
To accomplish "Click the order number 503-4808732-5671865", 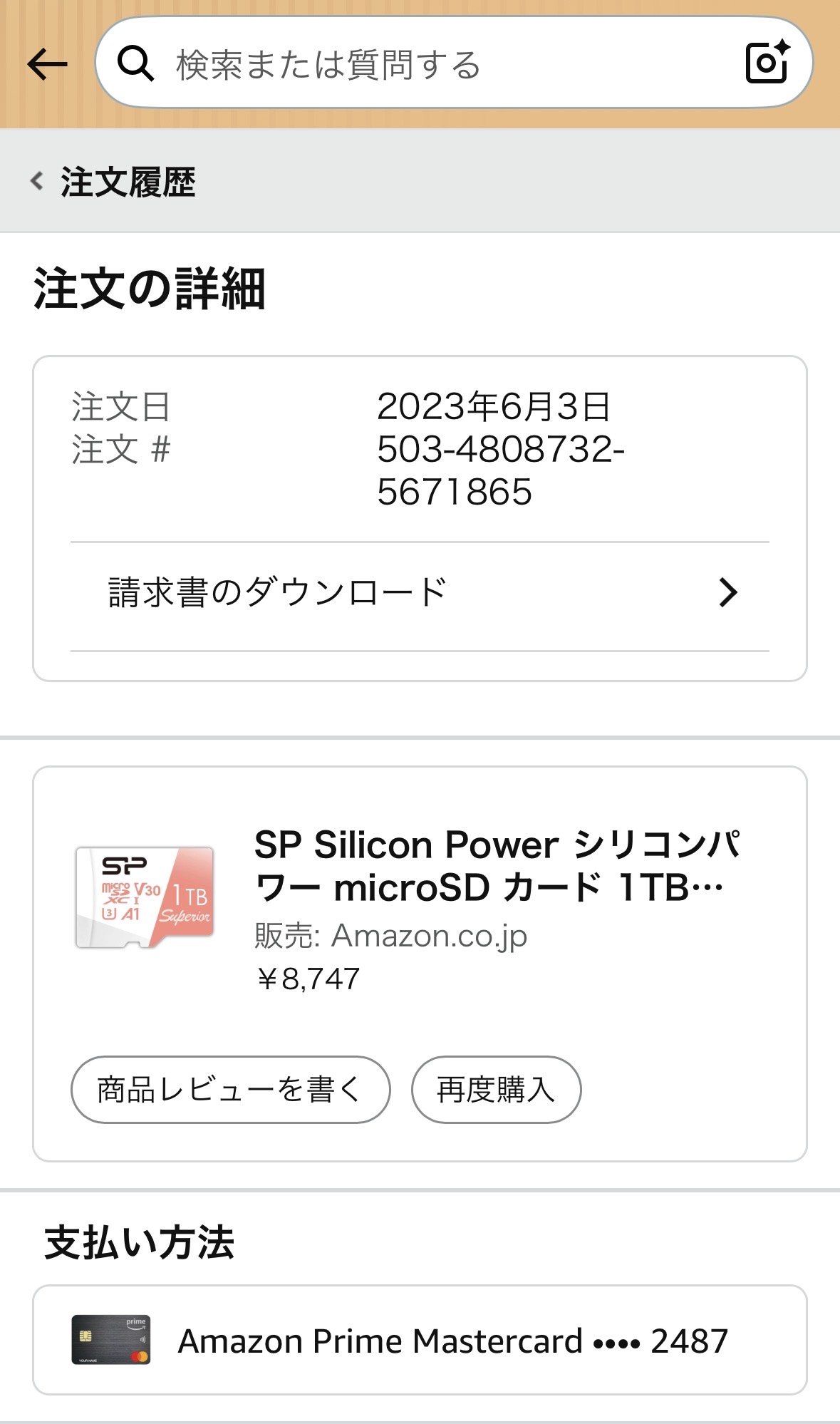I will tap(500, 470).
